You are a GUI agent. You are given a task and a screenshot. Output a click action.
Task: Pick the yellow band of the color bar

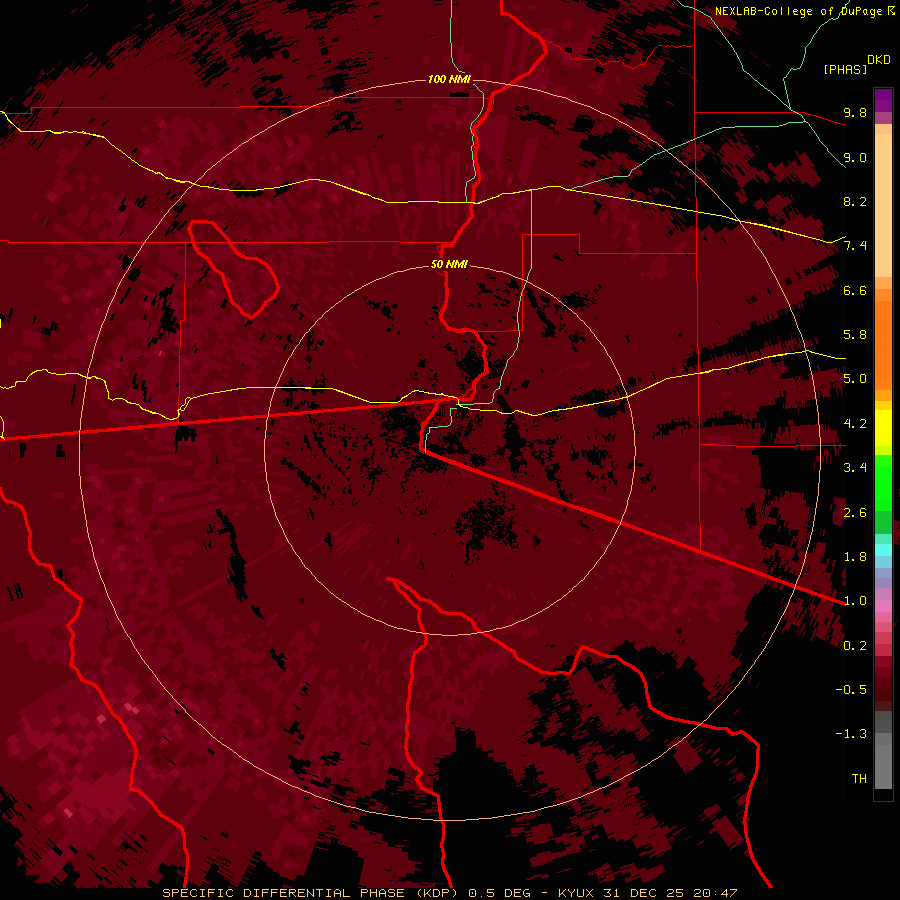[x=883, y=428]
